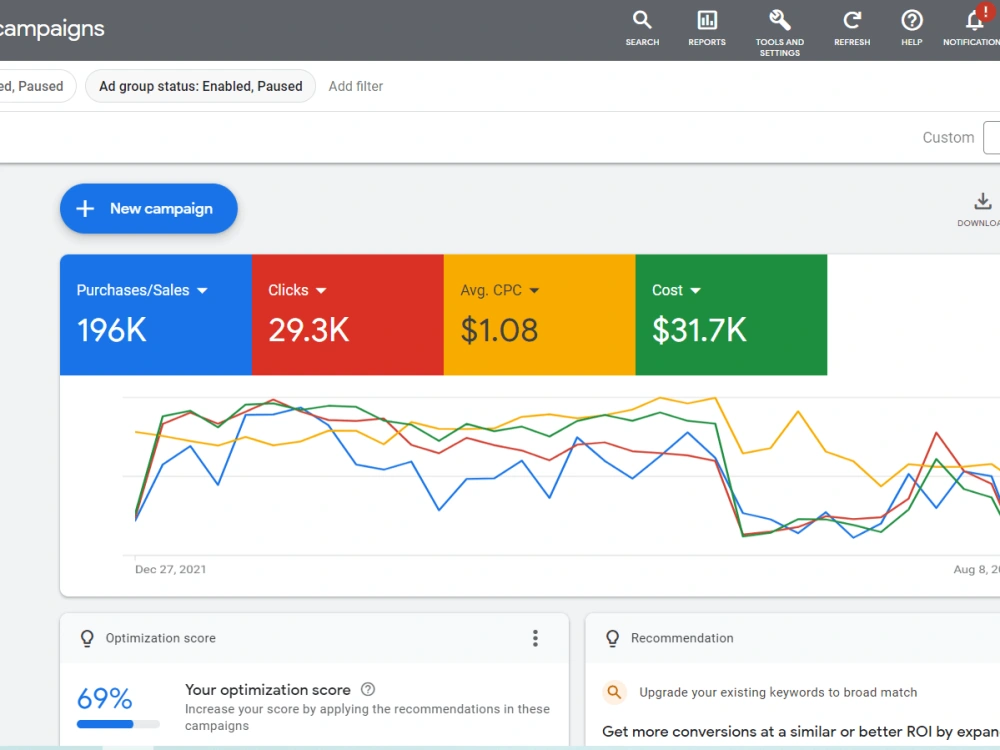Click the Aug 8 chart axis label
The image size is (1000, 750).
click(x=976, y=570)
